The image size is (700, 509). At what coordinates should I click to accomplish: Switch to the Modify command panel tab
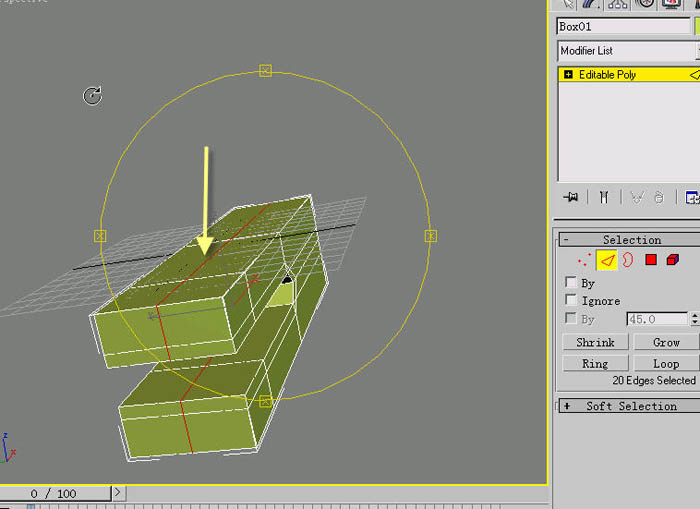(x=592, y=4)
